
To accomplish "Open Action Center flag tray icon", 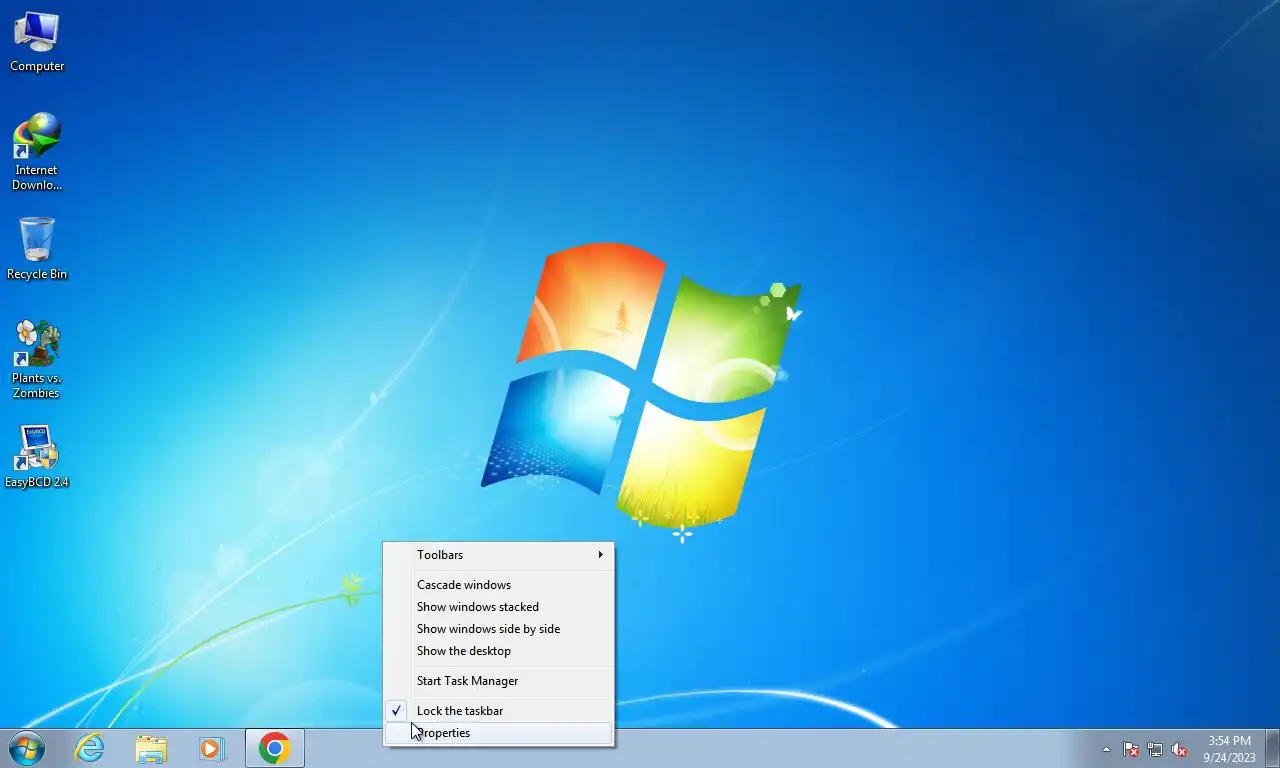I will tap(1131, 749).
